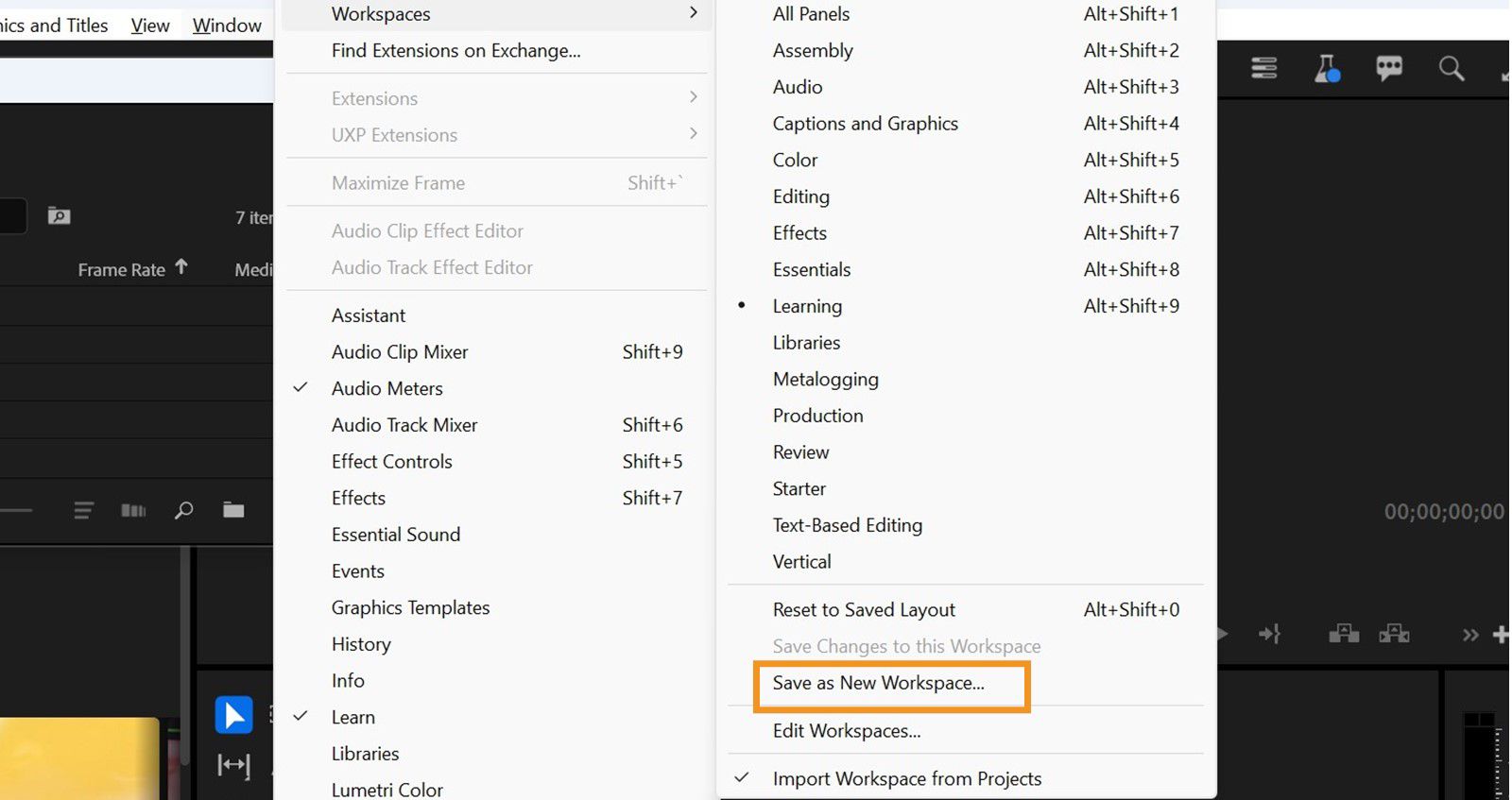Expand the Workspaces submenu arrow
Image resolution: width=1512 pixels, height=800 pixels.
point(694,13)
